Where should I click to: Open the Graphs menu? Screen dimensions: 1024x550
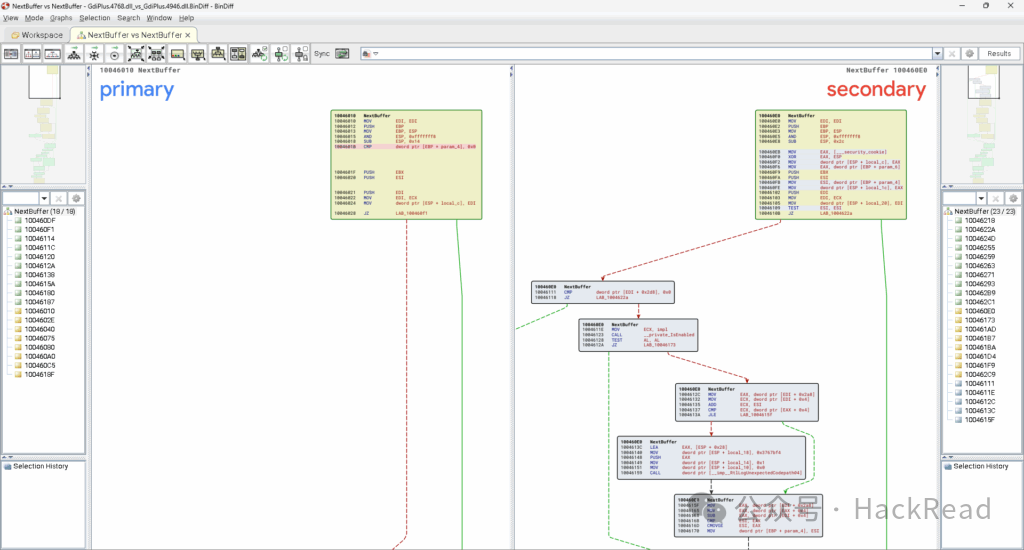coord(61,18)
